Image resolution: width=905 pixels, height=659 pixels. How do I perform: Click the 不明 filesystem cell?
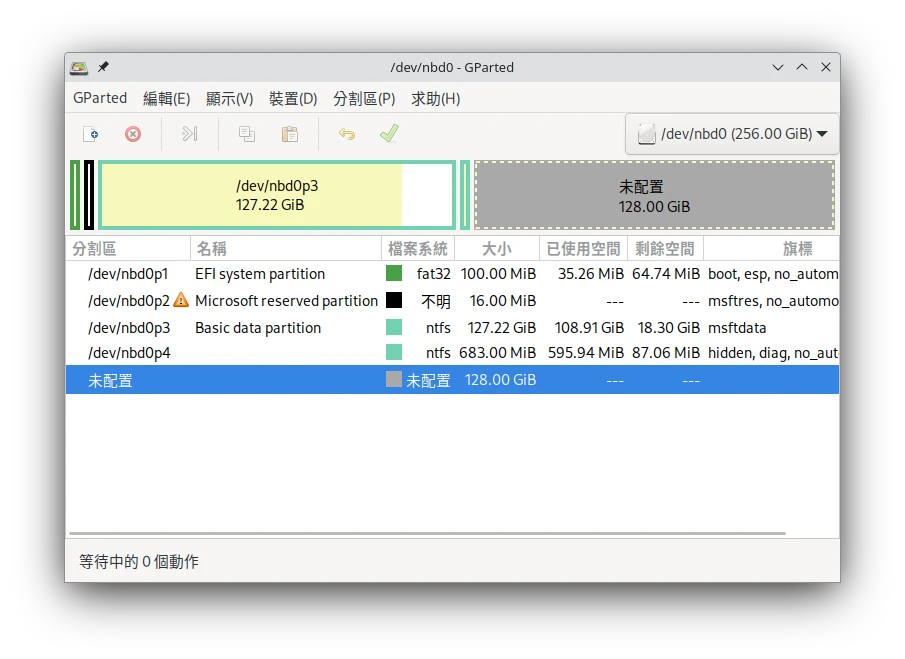coord(436,301)
